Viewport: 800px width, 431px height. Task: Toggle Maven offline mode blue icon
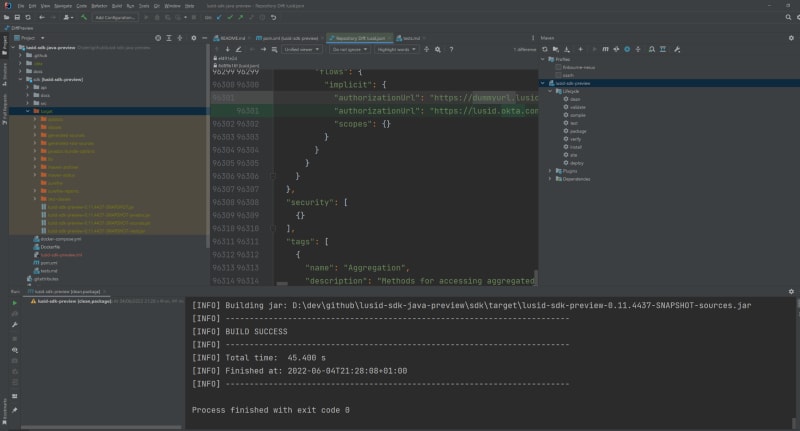coord(627,49)
